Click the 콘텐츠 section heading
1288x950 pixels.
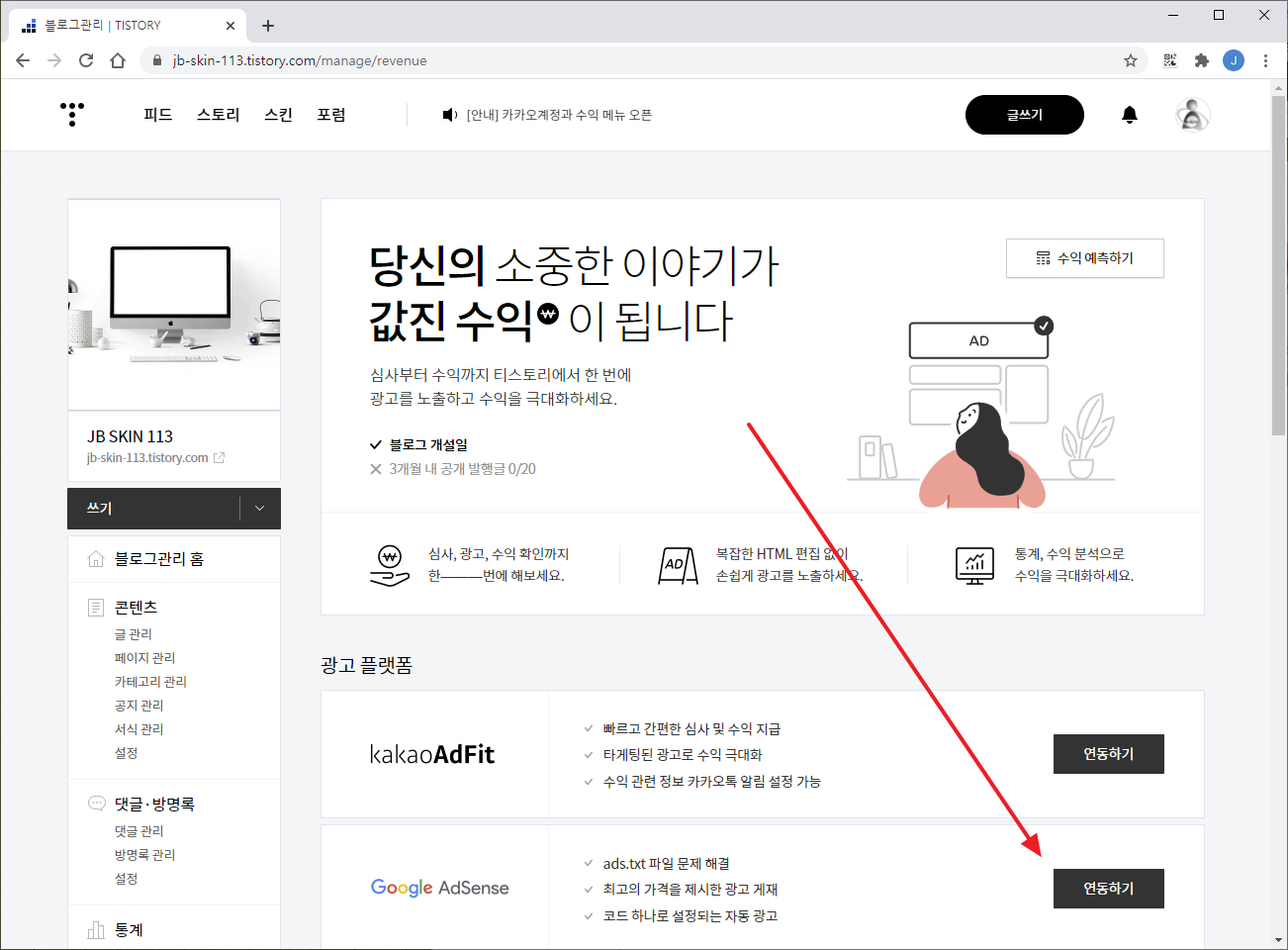[136, 607]
